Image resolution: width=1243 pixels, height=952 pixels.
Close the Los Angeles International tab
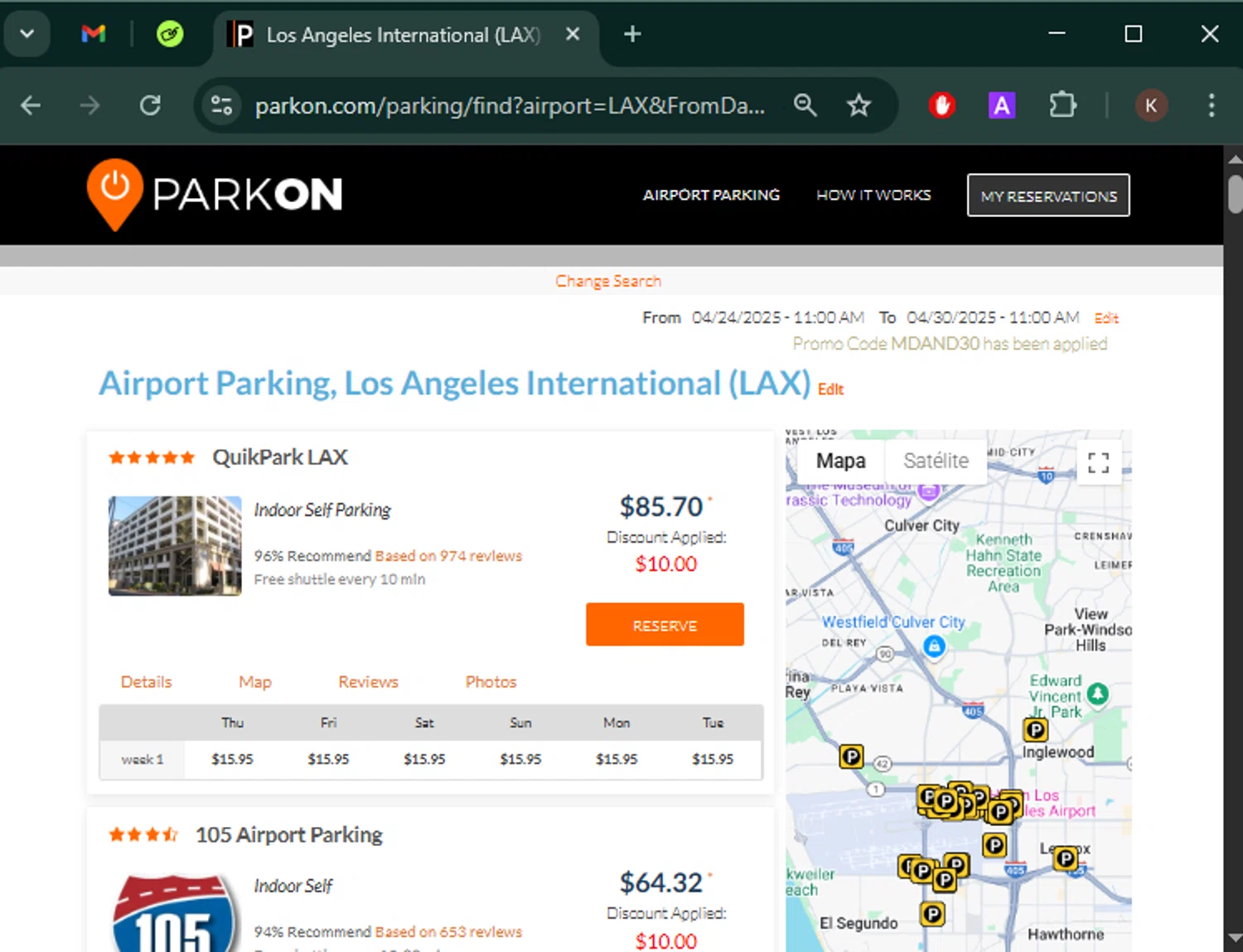tap(572, 34)
